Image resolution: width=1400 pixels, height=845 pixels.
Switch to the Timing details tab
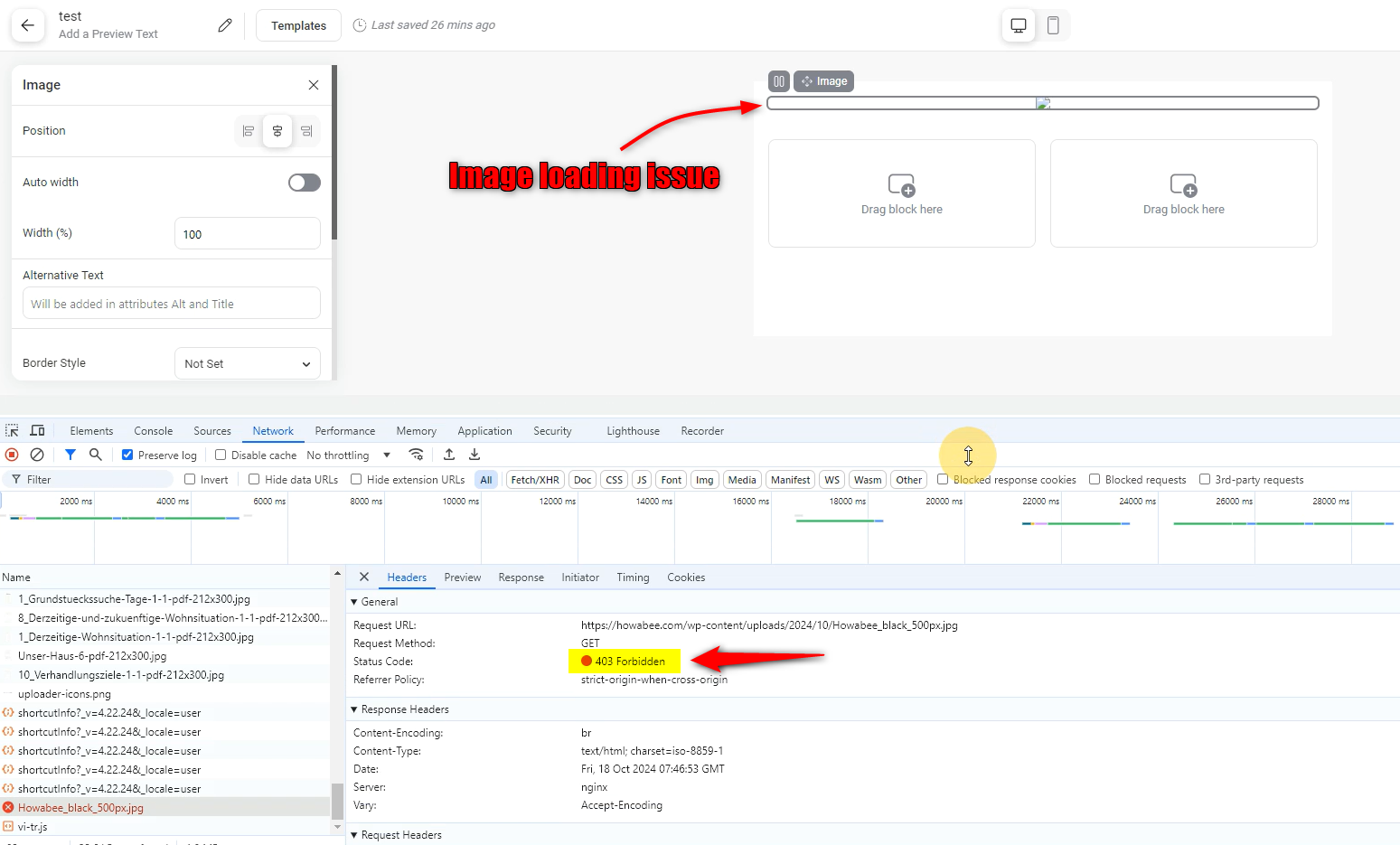point(634,577)
